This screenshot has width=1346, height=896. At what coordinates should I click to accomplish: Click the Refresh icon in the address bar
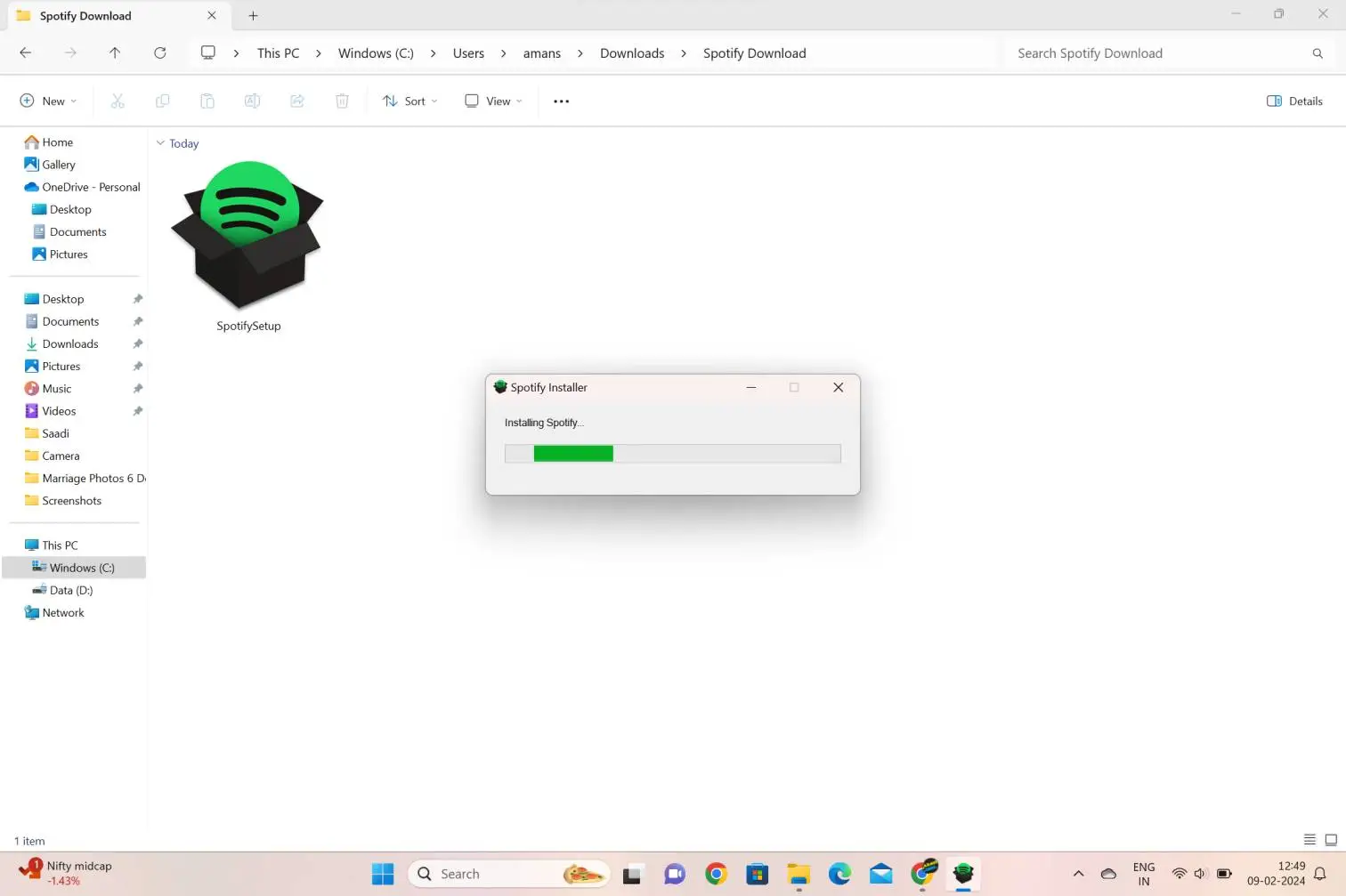pos(160,52)
